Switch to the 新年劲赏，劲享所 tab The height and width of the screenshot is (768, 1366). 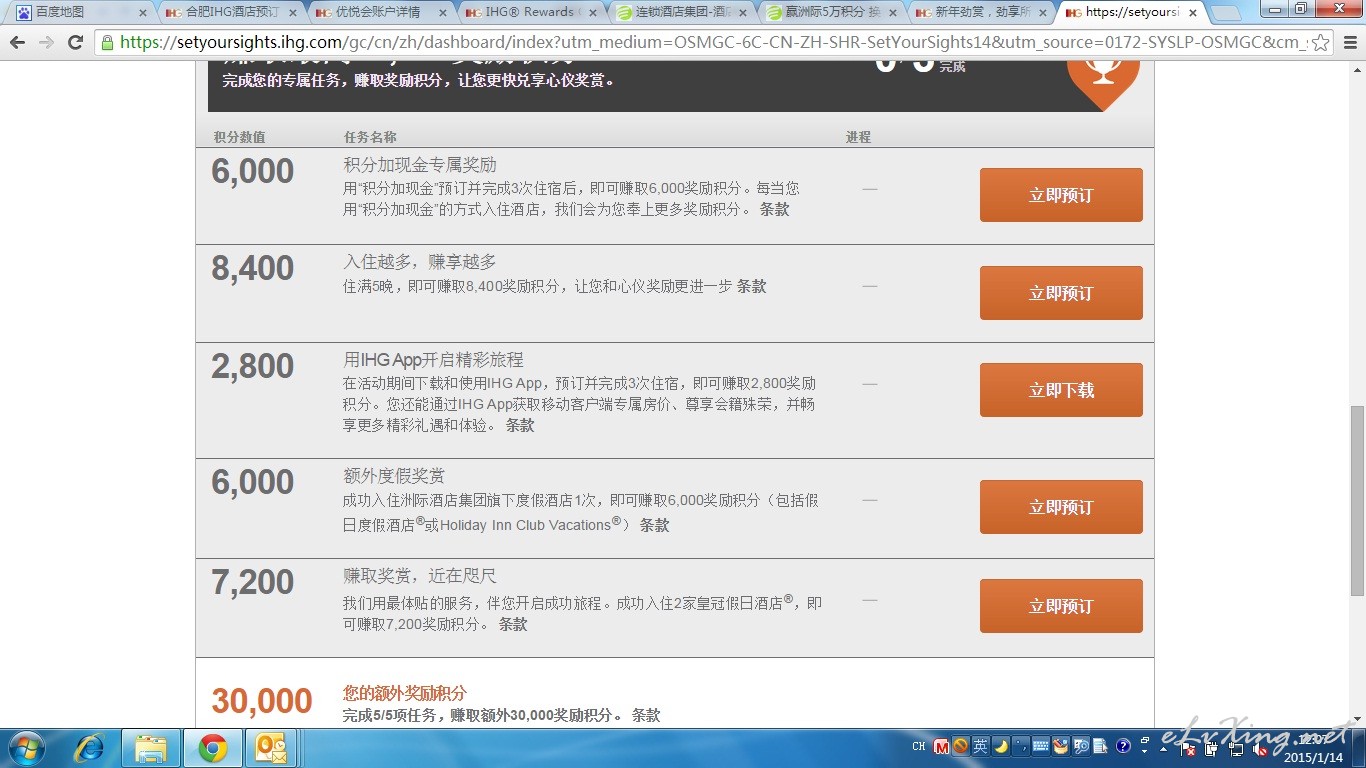pos(982,13)
